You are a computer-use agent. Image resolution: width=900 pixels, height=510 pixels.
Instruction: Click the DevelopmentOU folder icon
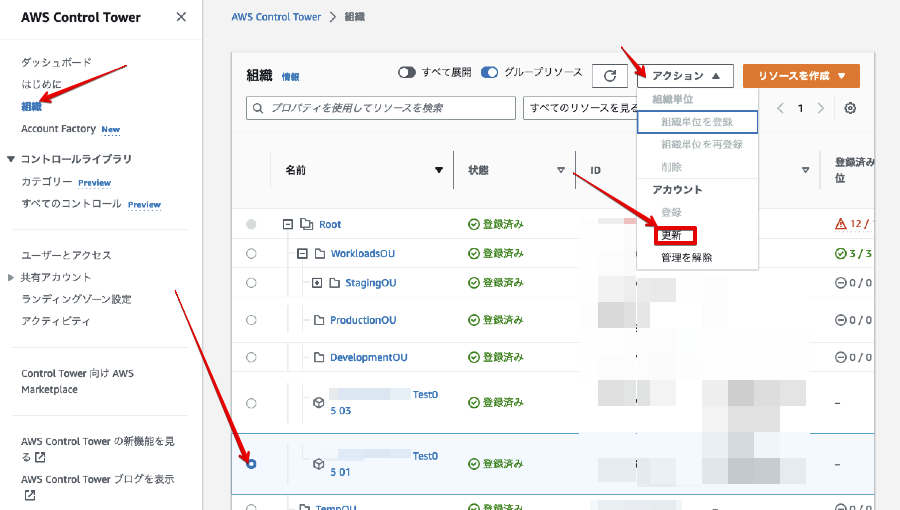tap(319, 357)
